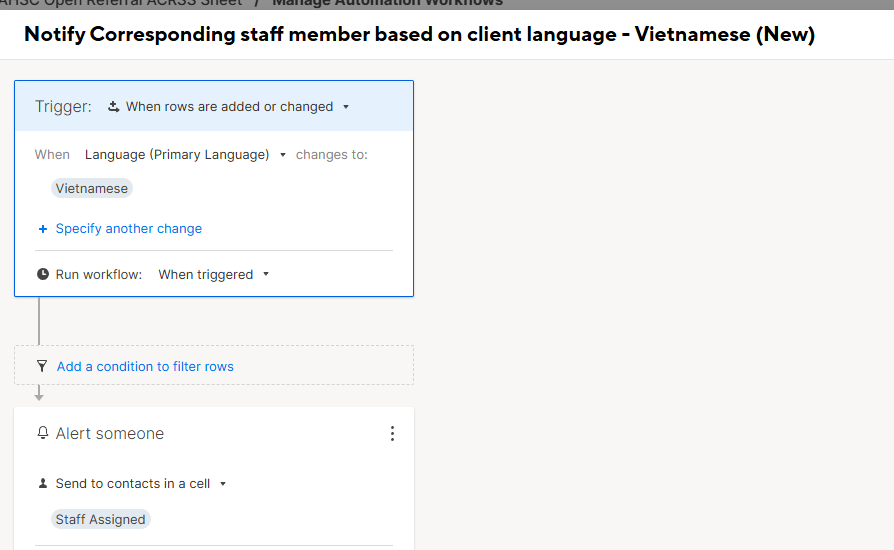The height and width of the screenshot is (550, 894).
Task: Click the Manage Automation Workflows breadcrumb
Action: click(x=388, y=3)
